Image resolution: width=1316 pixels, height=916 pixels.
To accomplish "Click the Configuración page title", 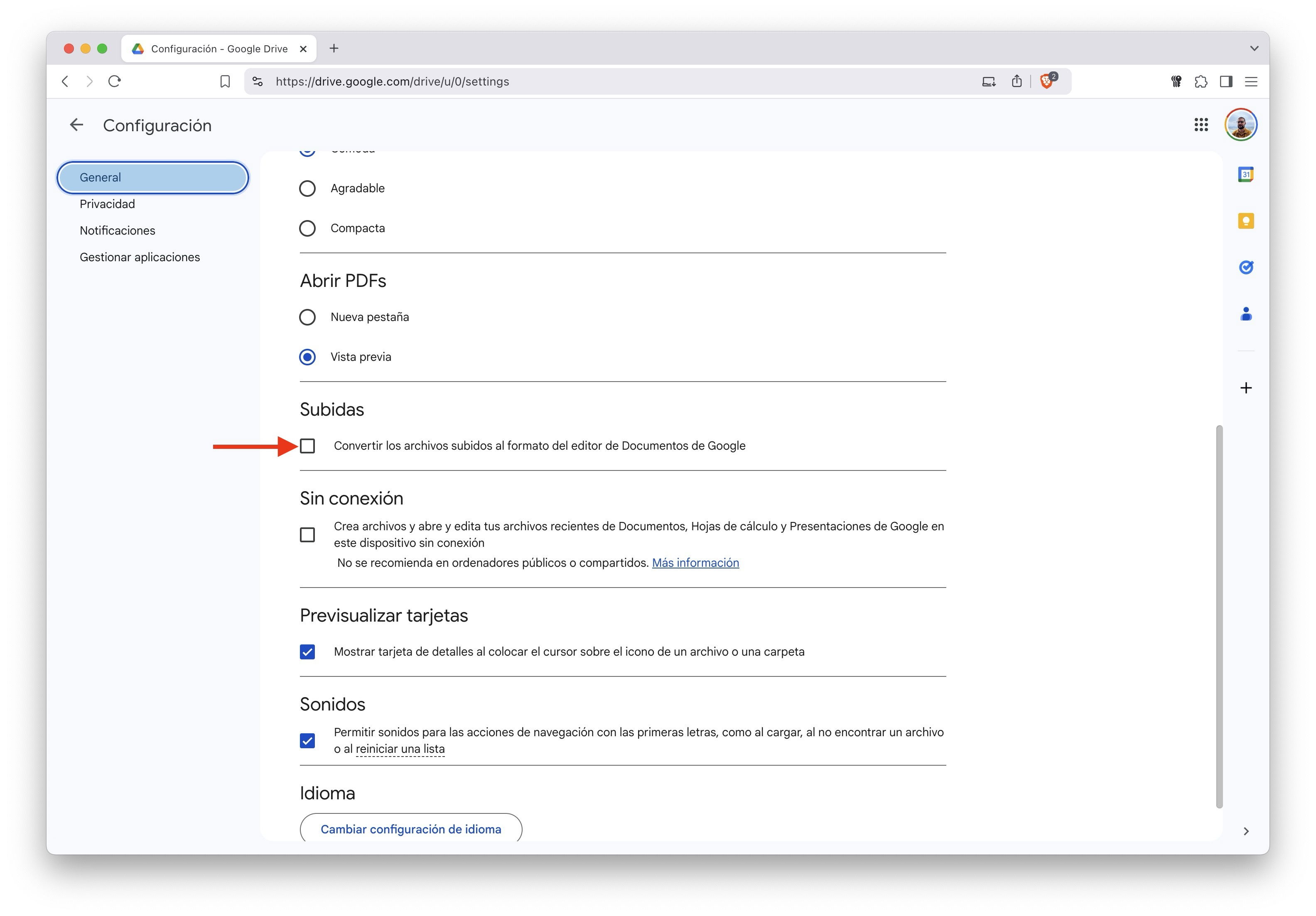I will (157, 125).
